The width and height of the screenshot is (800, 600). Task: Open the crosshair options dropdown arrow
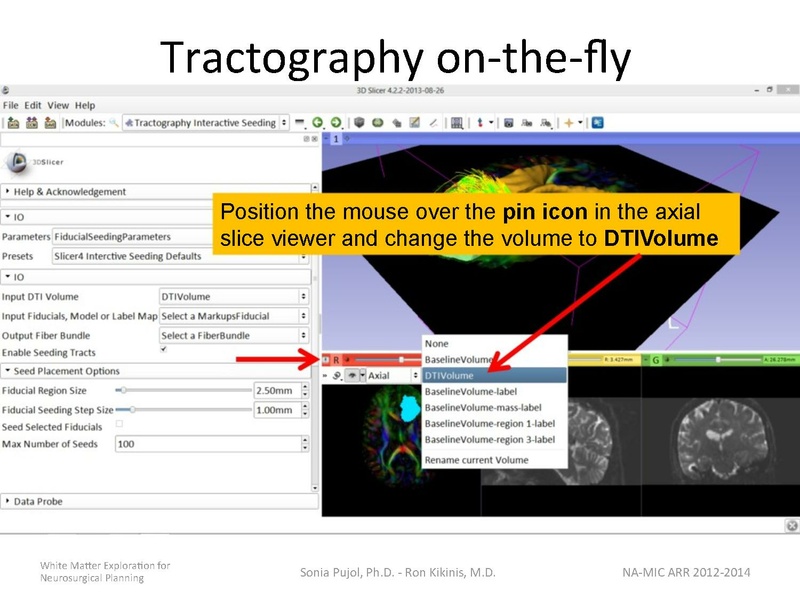pos(580,122)
